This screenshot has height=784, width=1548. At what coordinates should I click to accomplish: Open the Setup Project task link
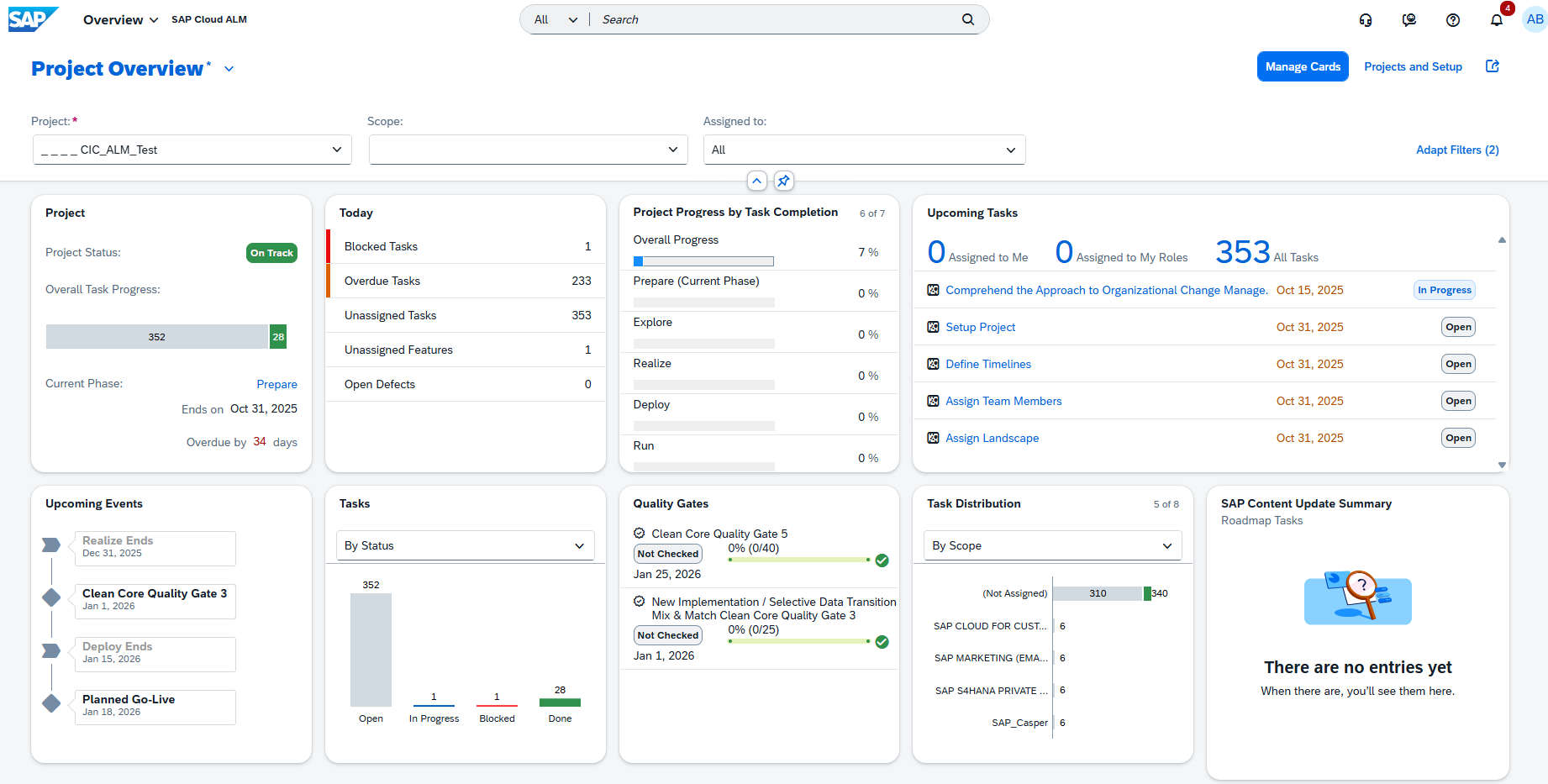980,327
